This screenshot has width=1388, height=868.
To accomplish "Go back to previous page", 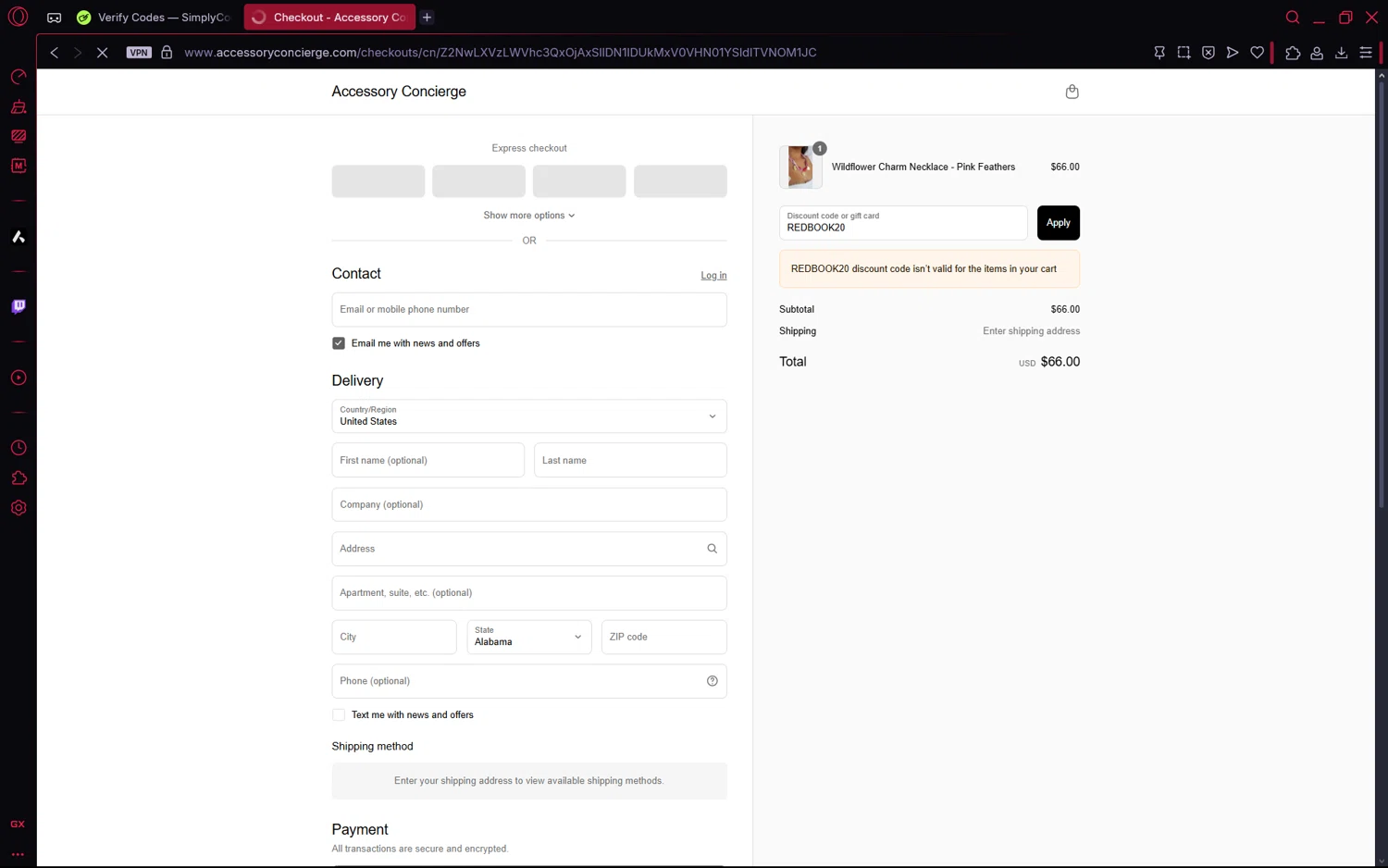I will coord(55,53).
